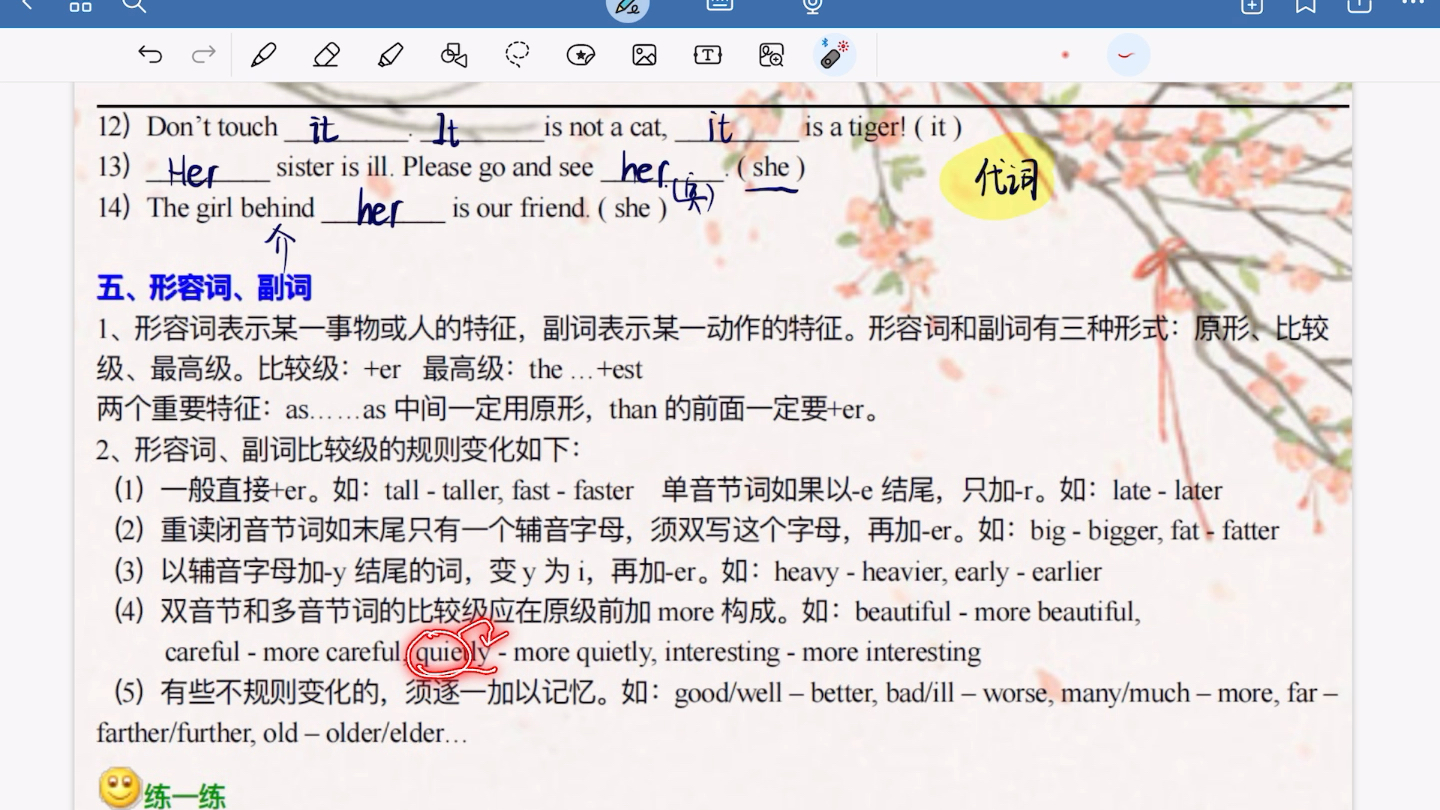Click the Redo button

tap(202, 55)
